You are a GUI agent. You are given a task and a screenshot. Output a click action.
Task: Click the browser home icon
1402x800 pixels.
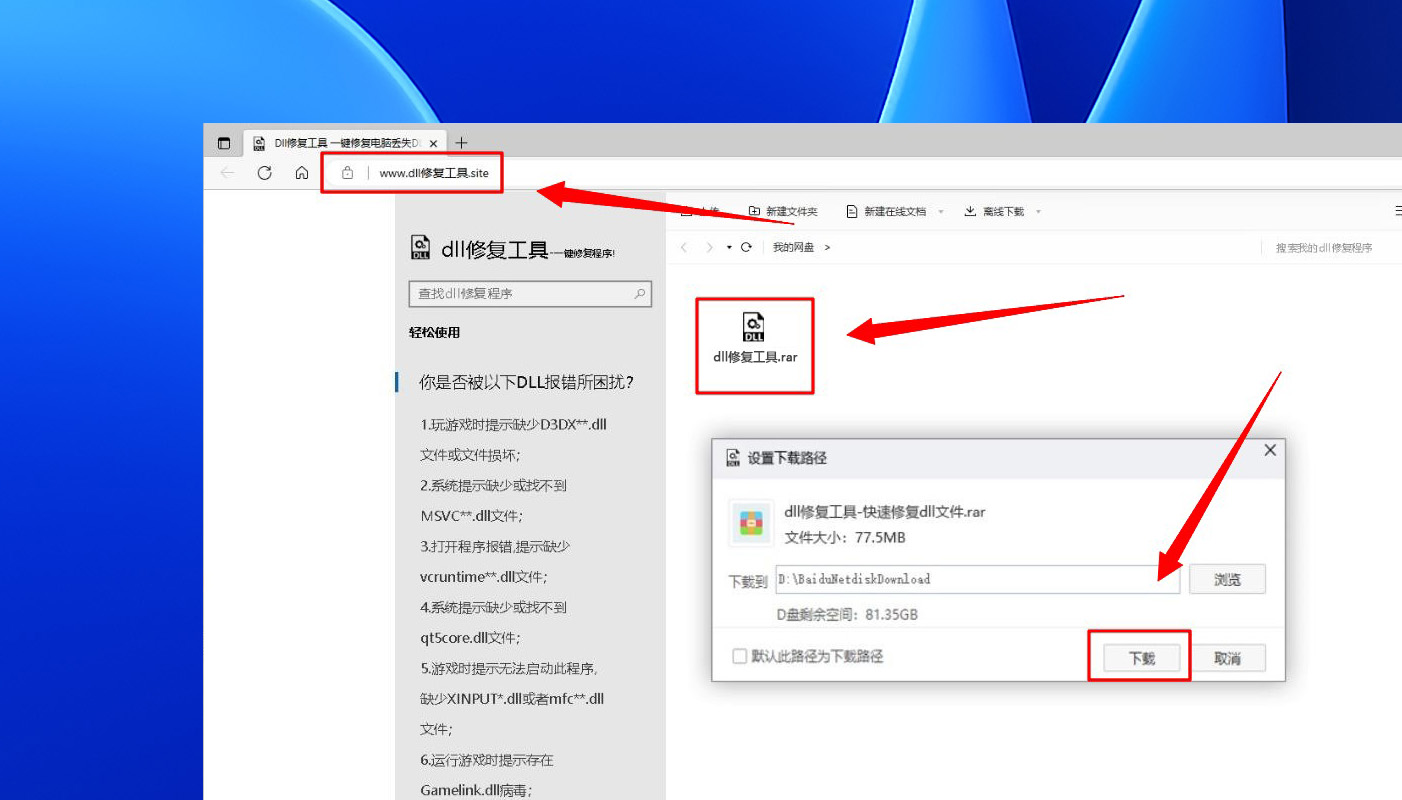click(302, 172)
